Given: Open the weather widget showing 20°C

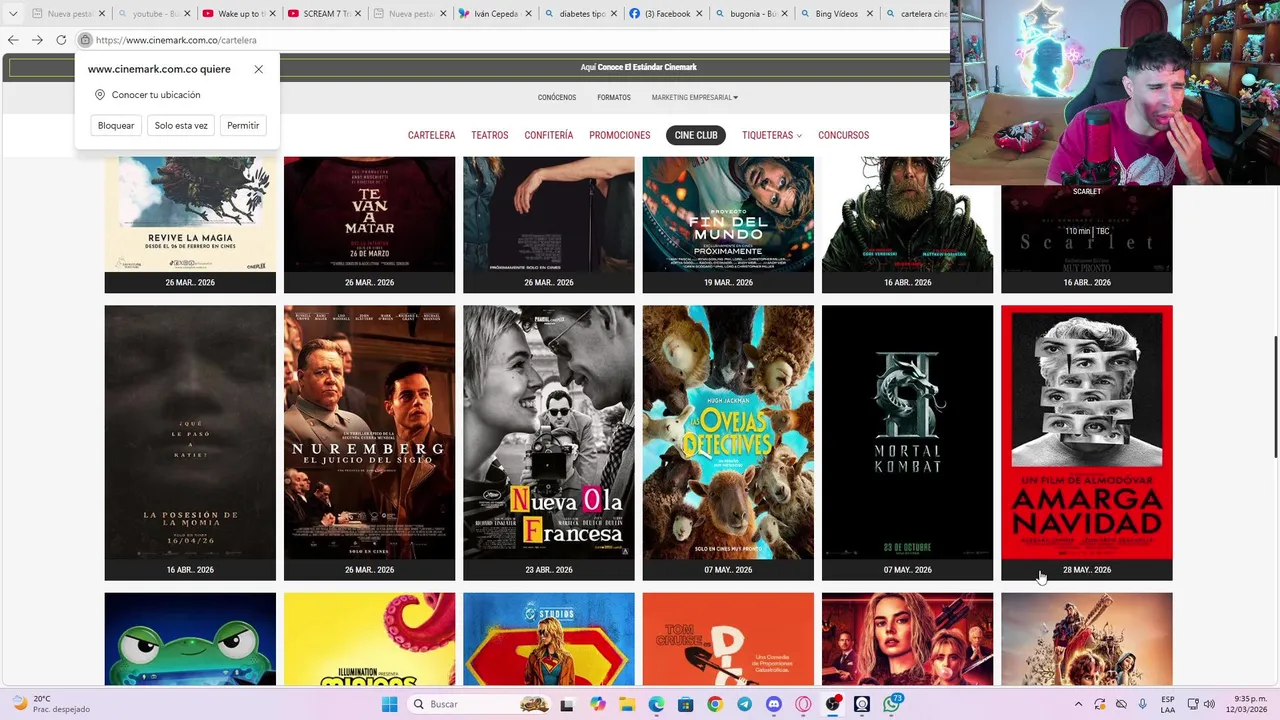Looking at the screenshot, I should (x=49, y=704).
